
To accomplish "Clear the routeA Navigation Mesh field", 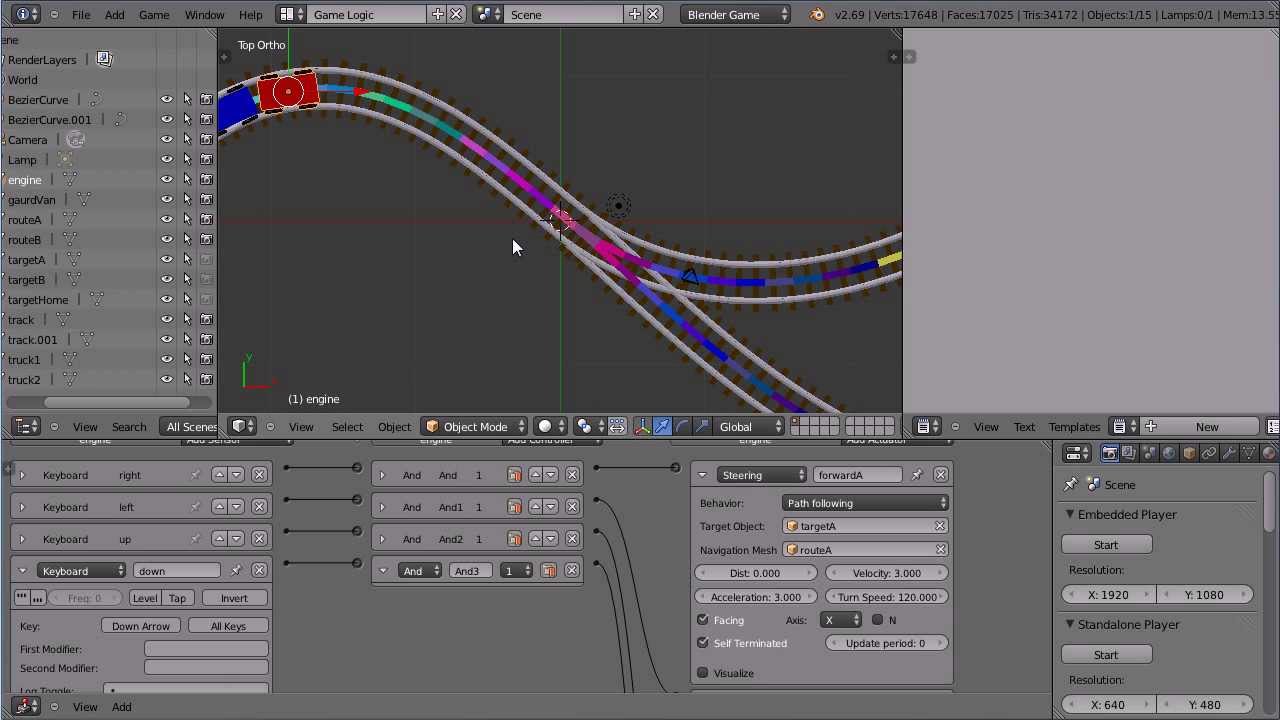I will [940, 550].
